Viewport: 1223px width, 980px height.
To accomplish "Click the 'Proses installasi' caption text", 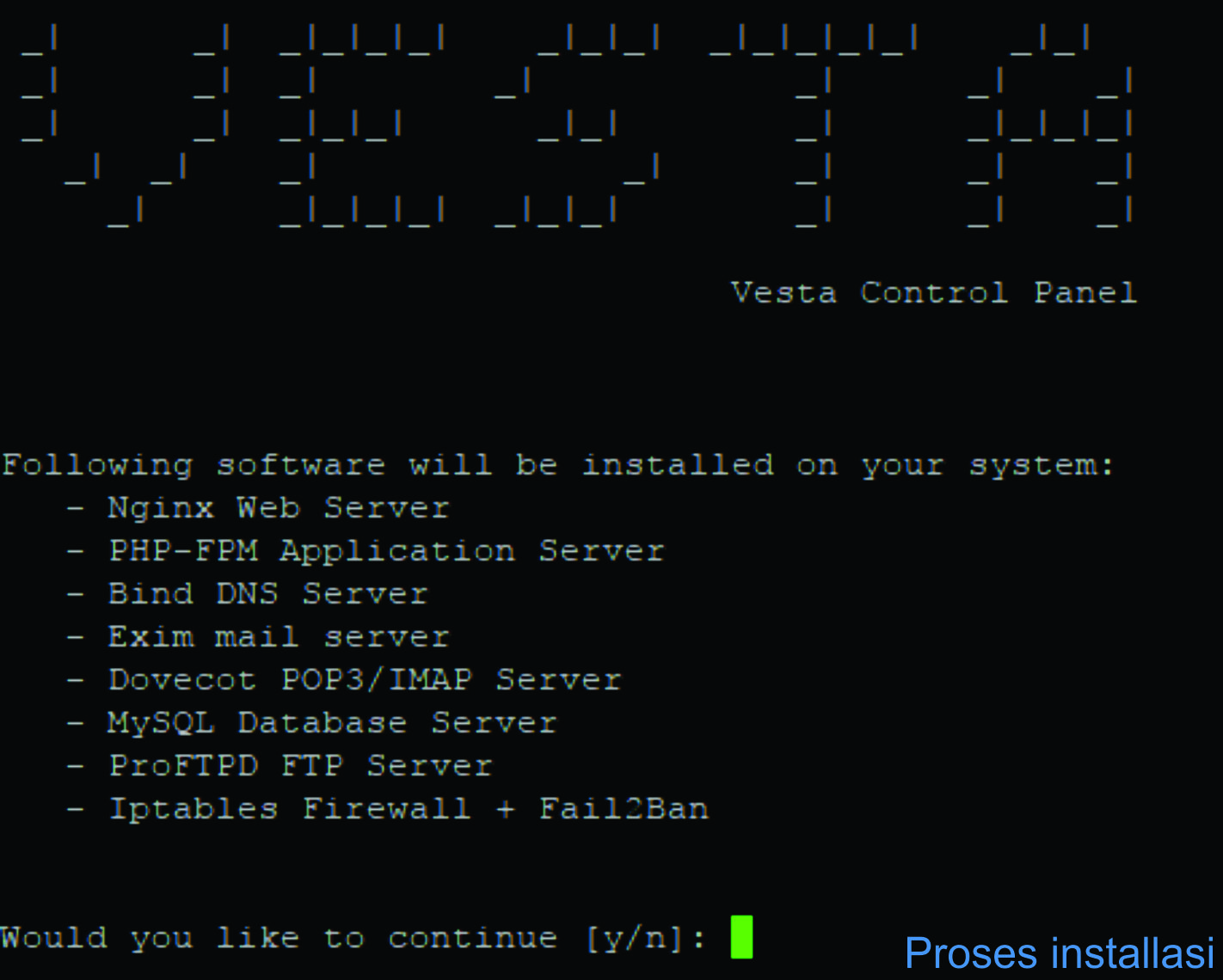I will [x=1060, y=953].
